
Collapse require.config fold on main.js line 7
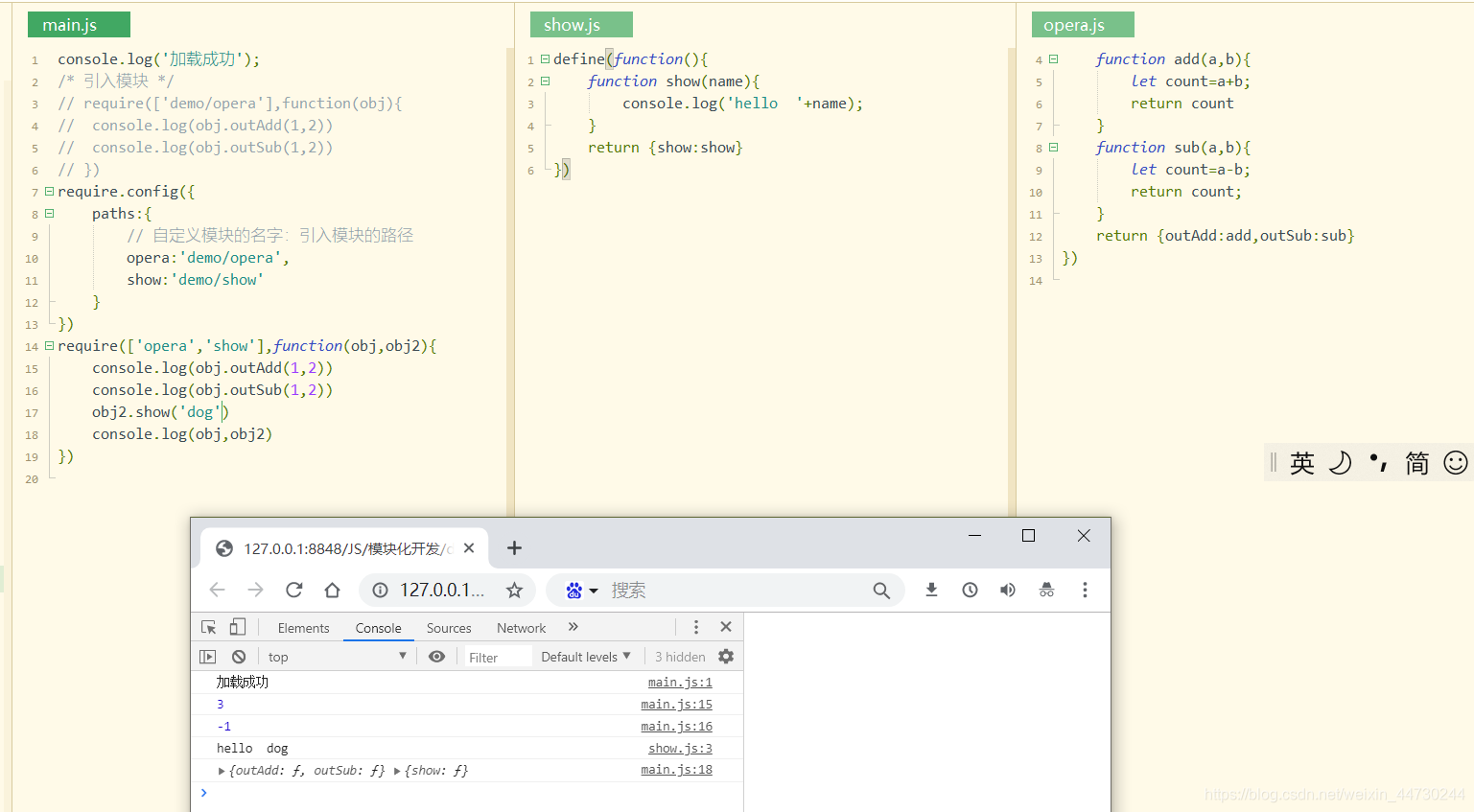click(49, 192)
